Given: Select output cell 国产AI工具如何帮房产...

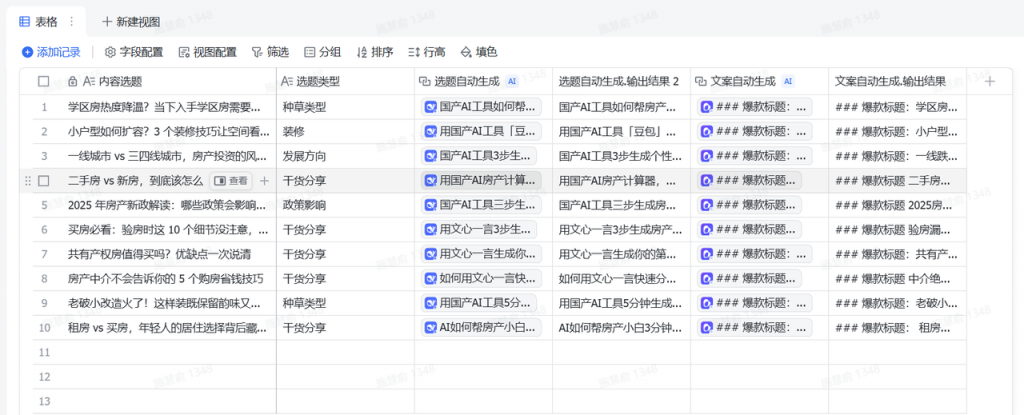Looking at the screenshot, I should [621, 107].
